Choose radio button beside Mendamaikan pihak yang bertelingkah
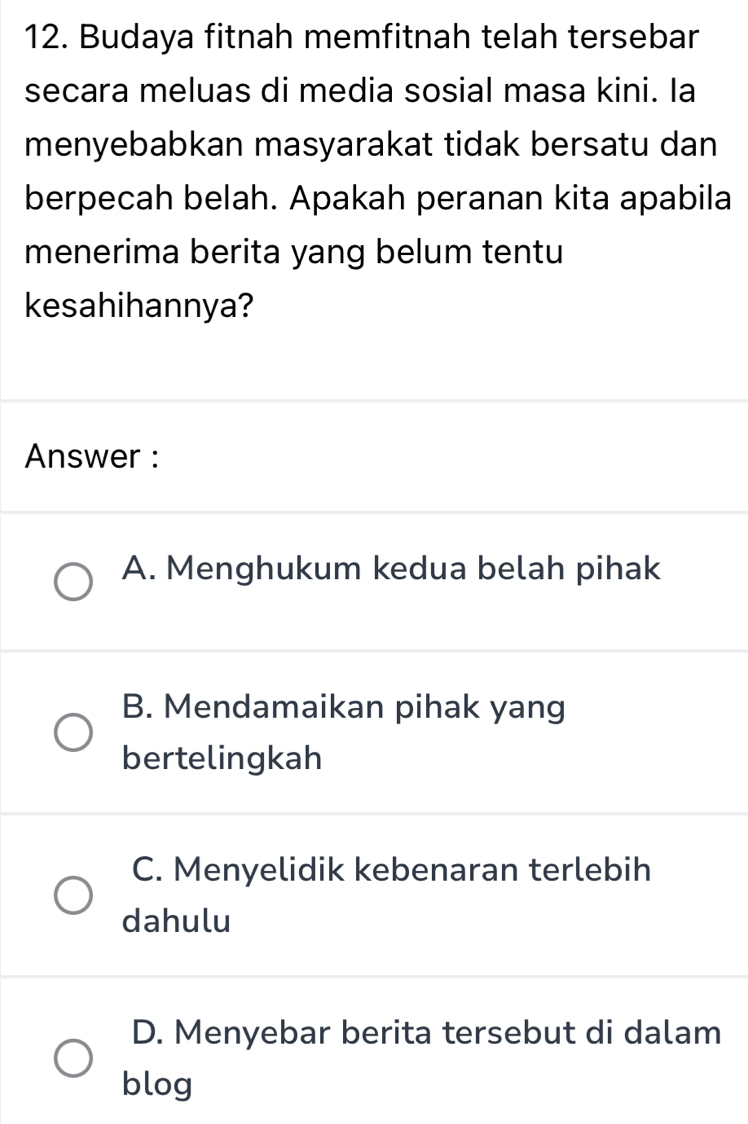 tap(74, 733)
